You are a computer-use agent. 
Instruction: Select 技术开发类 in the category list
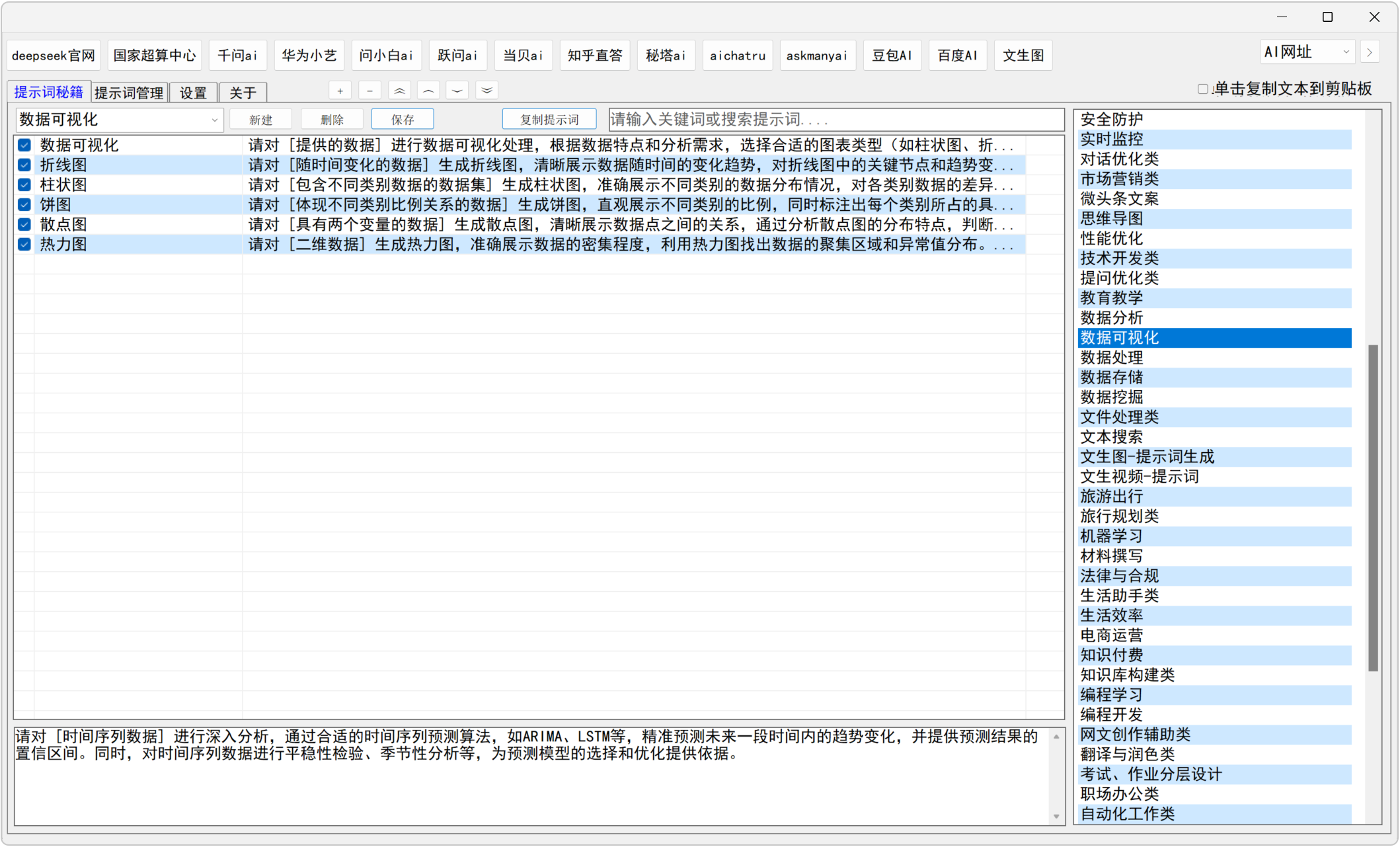tap(1214, 259)
